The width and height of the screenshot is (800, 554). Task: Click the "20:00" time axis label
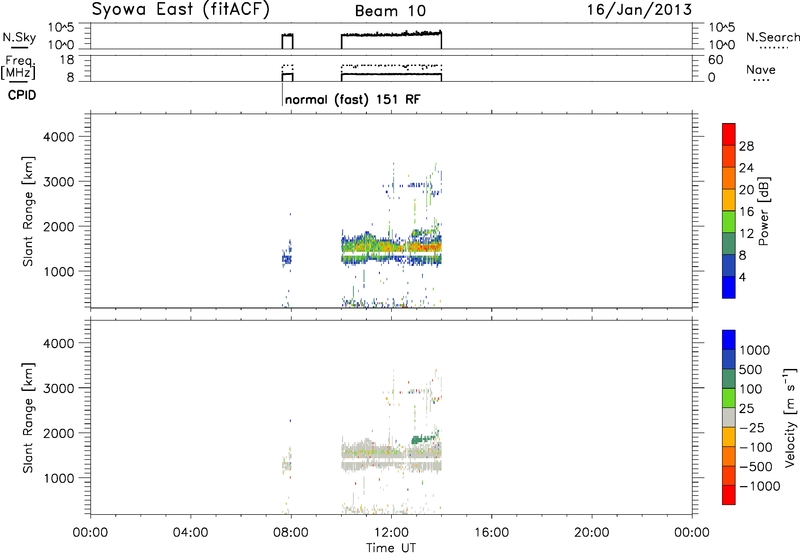pos(591,533)
